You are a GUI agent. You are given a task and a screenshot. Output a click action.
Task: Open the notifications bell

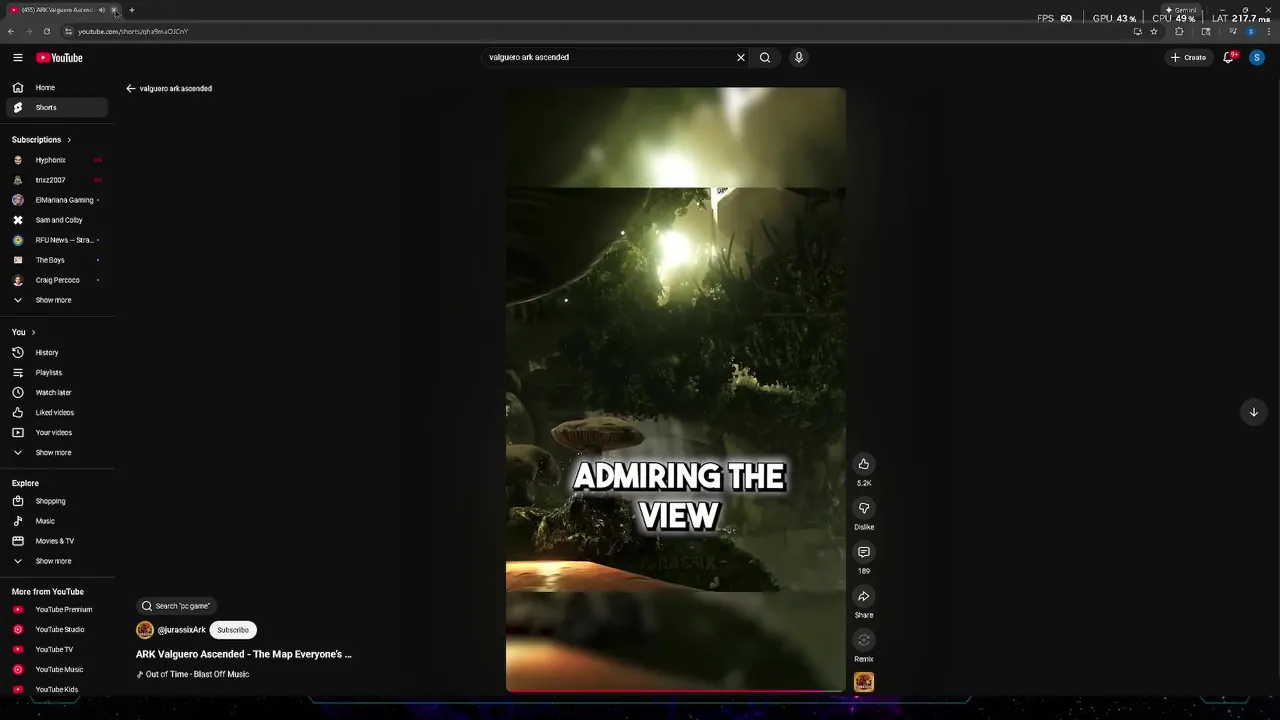(1229, 57)
